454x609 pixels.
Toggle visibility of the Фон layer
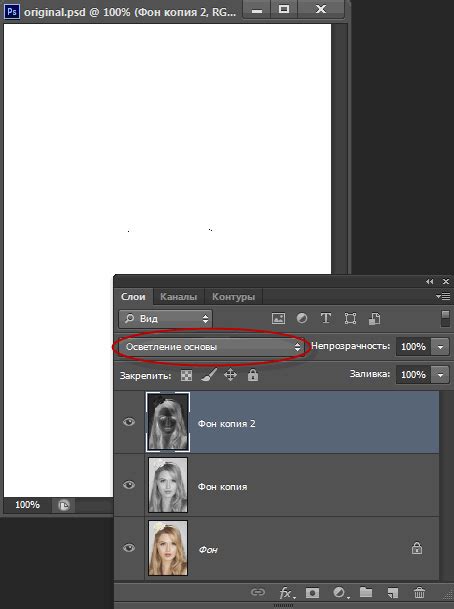[x=129, y=548]
